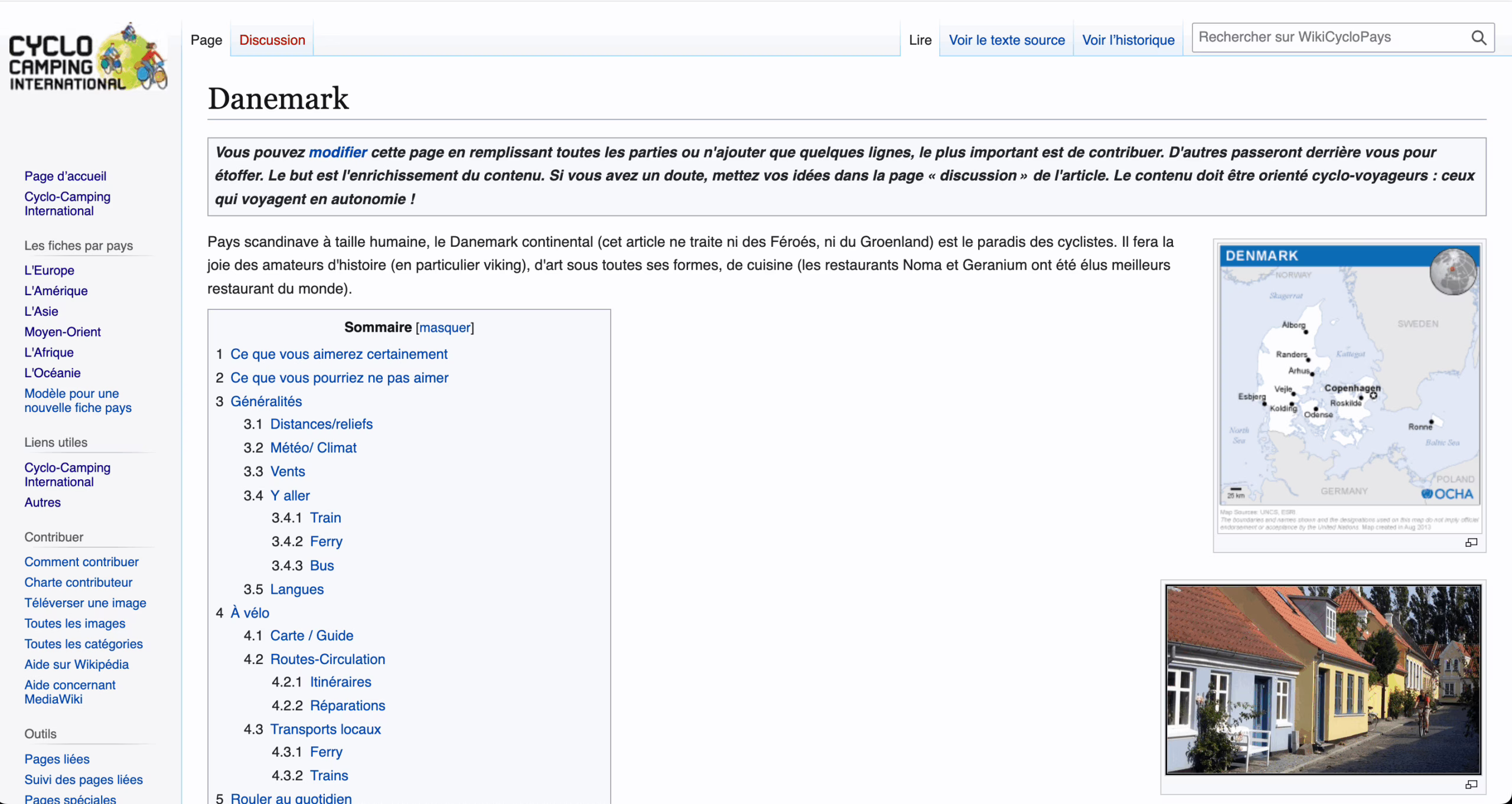This screenshot has height=804, width=1512.
Task: Open the Discussion tab
Action: click(x=272, y=40)
